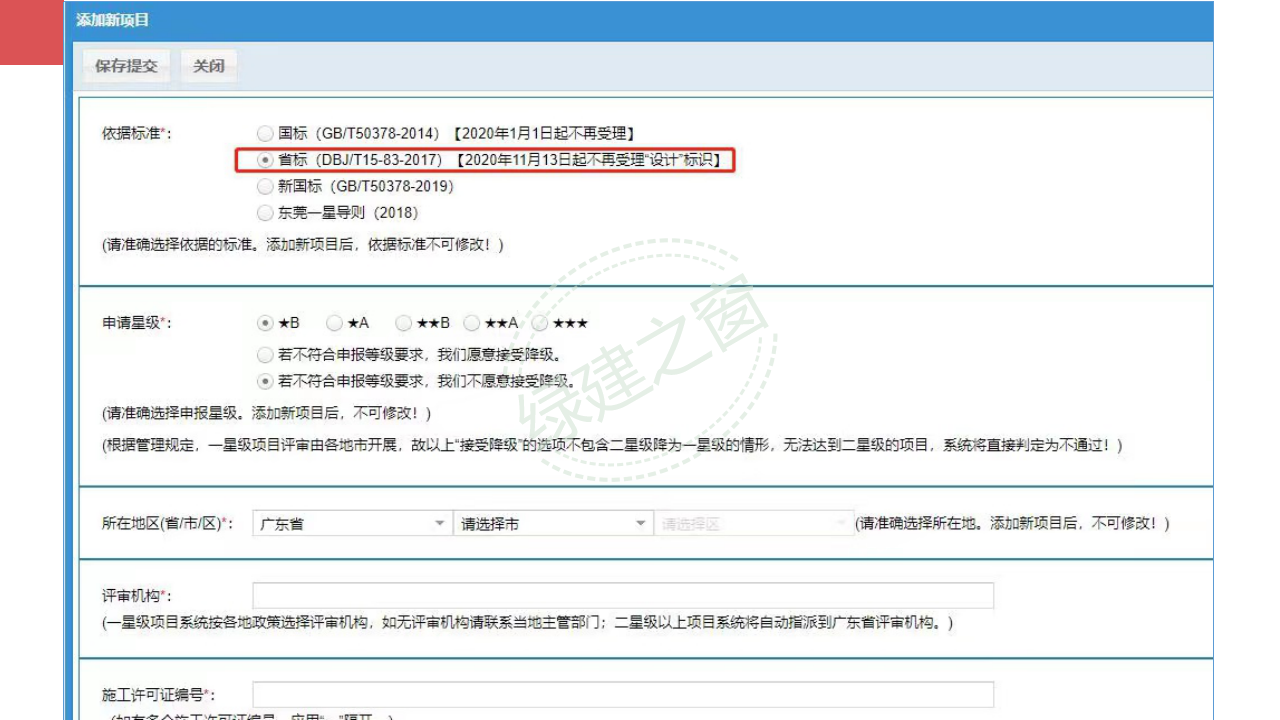Click the 保存提交 button
1280x720 pixels.
point(125,65)
